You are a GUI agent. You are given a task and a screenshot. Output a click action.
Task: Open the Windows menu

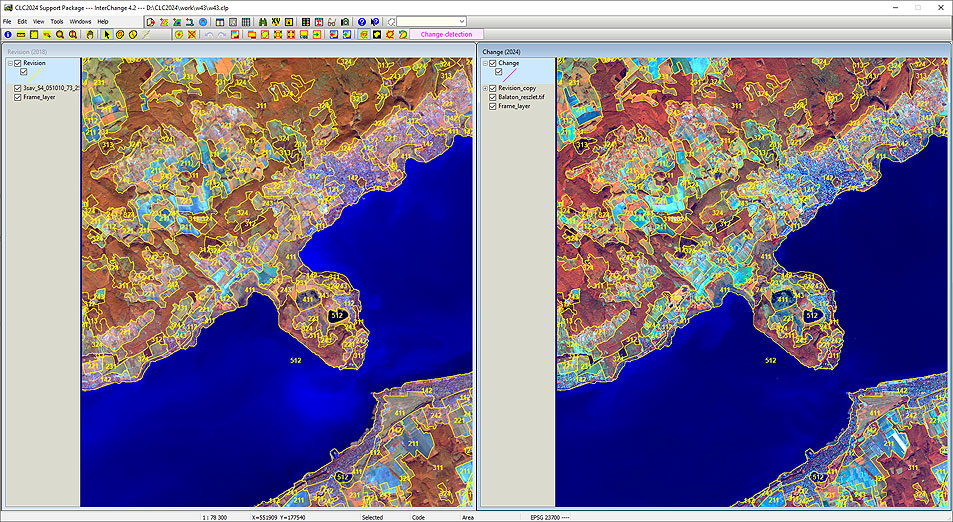80,21
